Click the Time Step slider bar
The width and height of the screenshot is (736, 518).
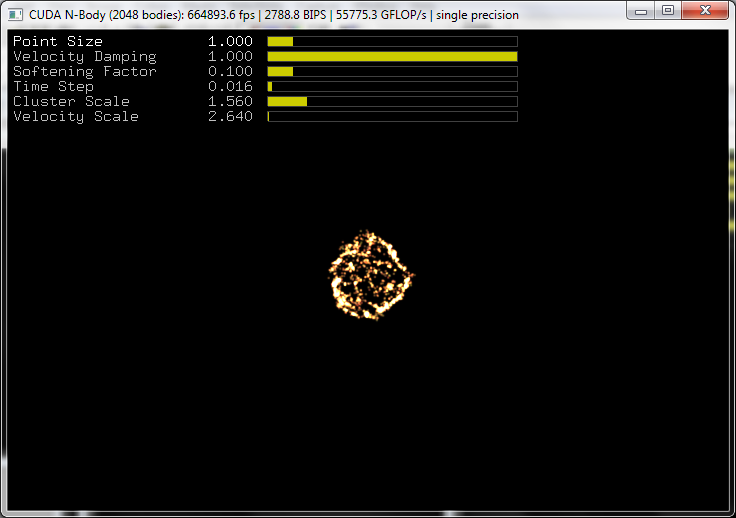[x=392, y=87]
